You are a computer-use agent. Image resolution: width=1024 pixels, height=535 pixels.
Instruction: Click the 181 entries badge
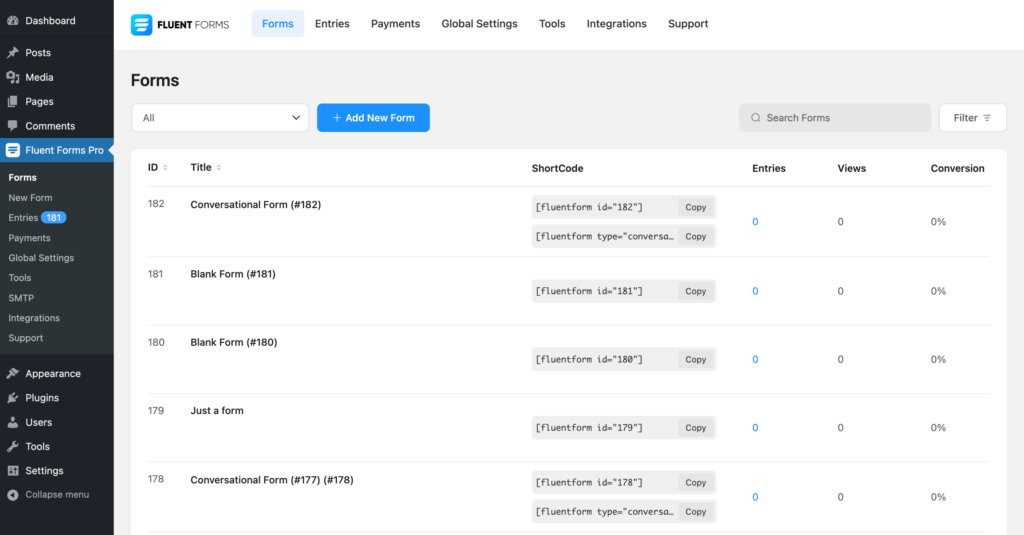coord(54,218)
